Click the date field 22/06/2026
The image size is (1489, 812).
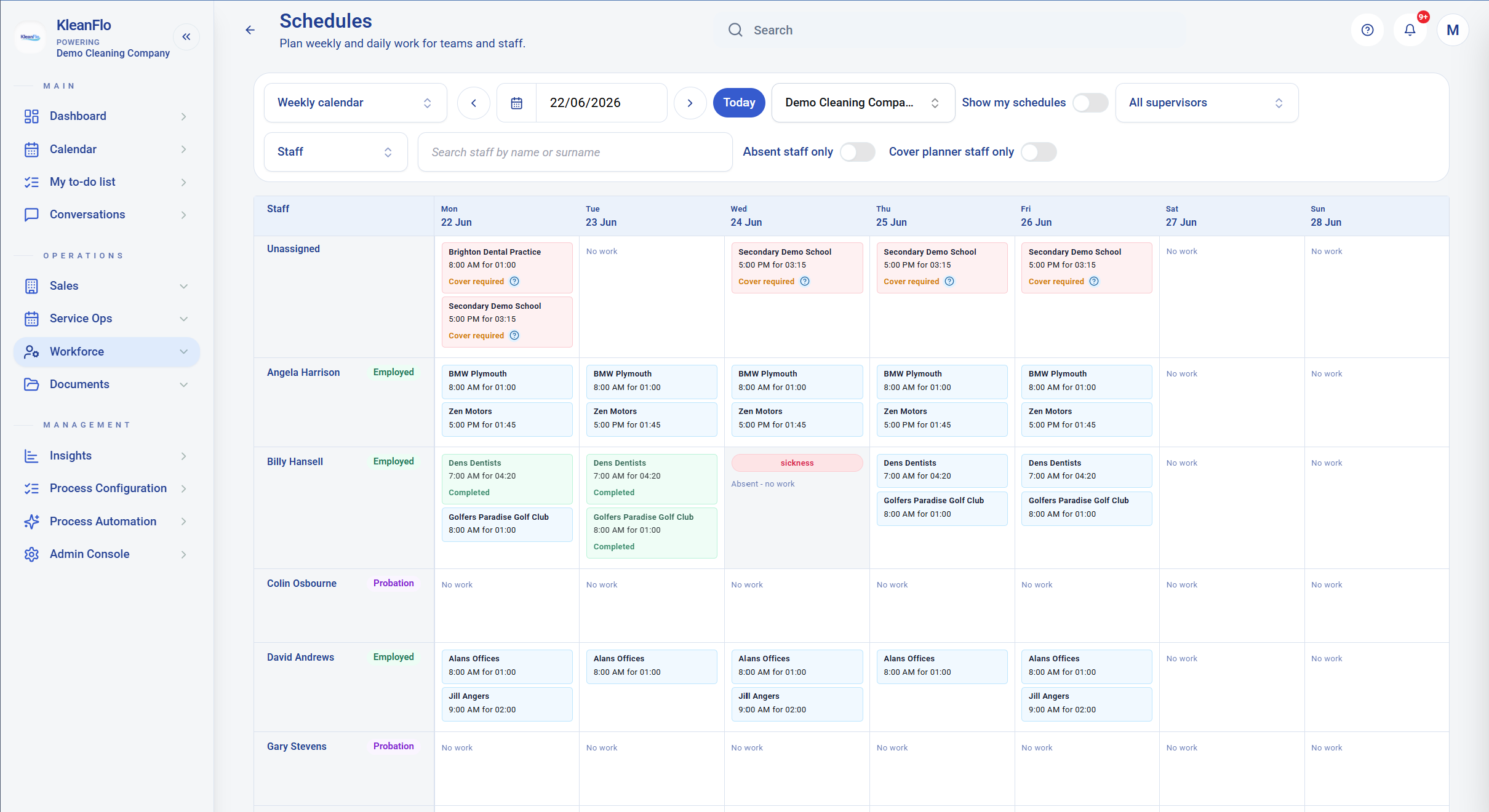[601, 103]
